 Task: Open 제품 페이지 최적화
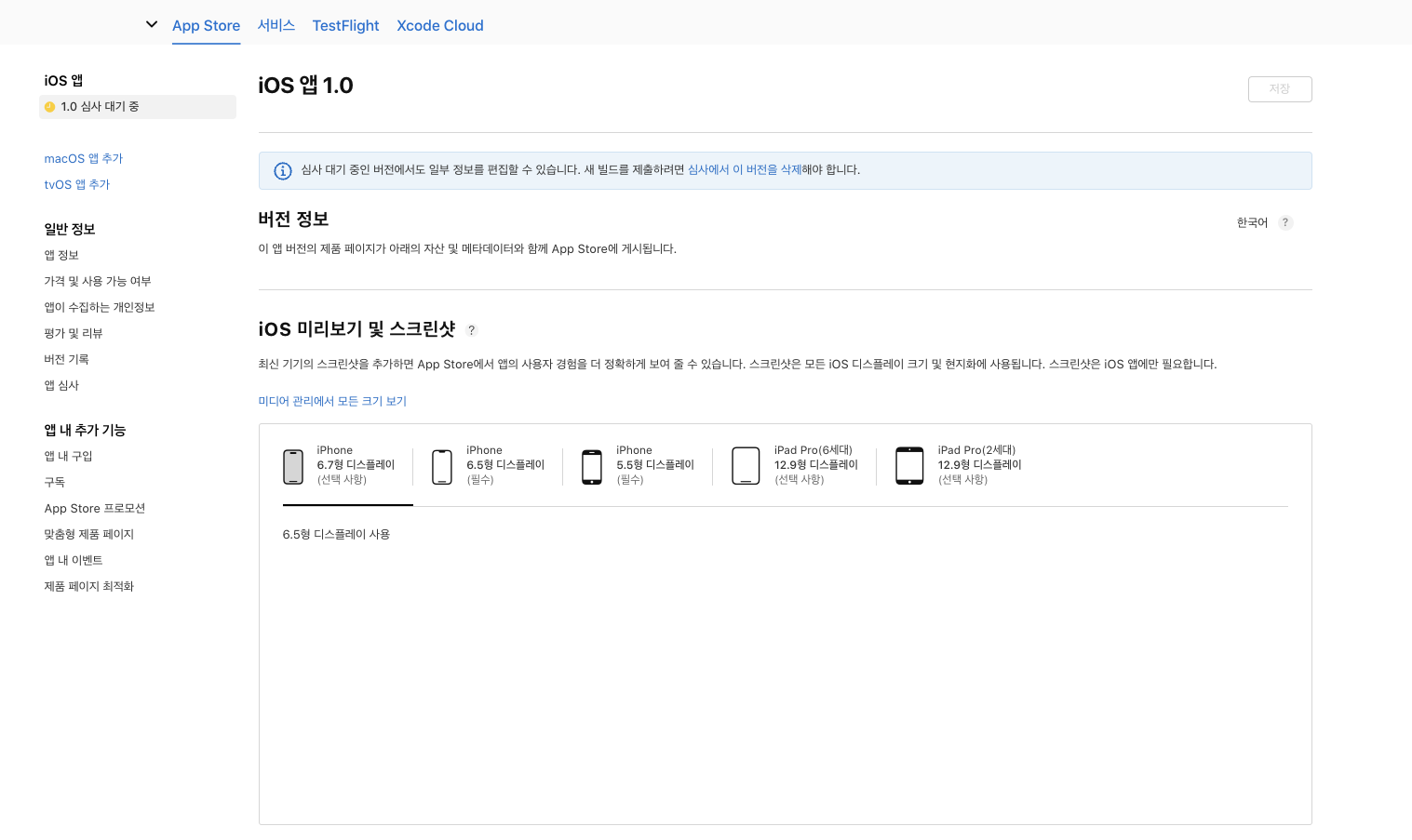pyautogui.click(x=89, y=587)
